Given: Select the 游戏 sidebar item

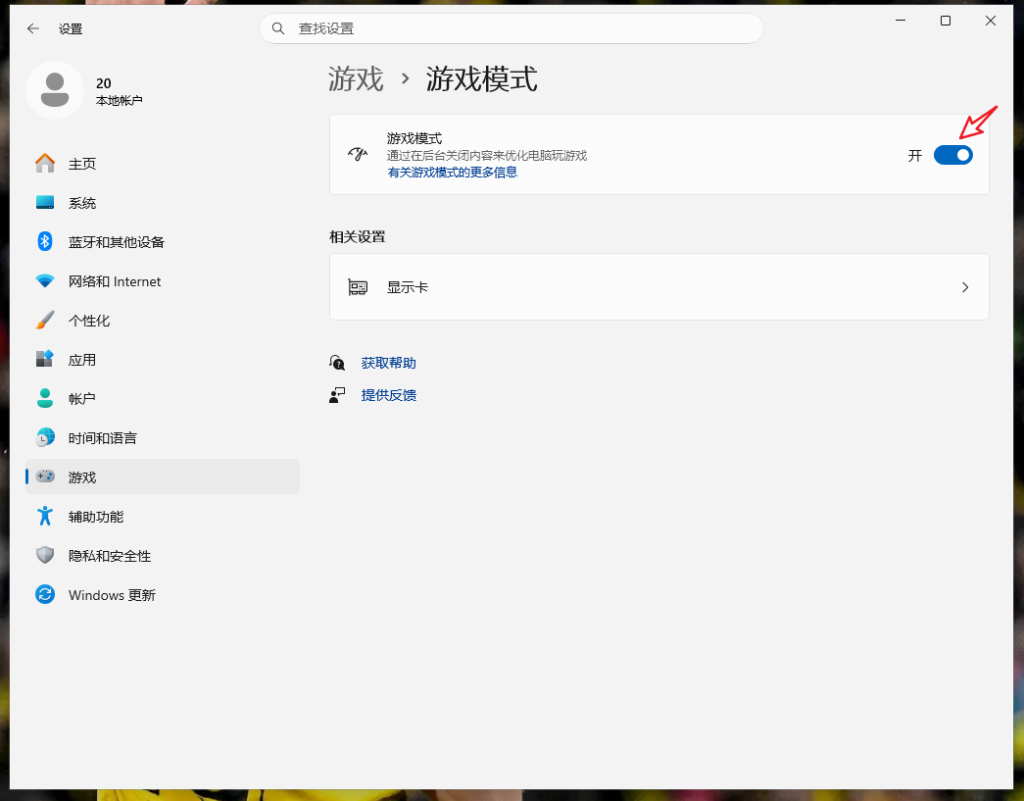Looking at the screenshot, I should (163, 477).
